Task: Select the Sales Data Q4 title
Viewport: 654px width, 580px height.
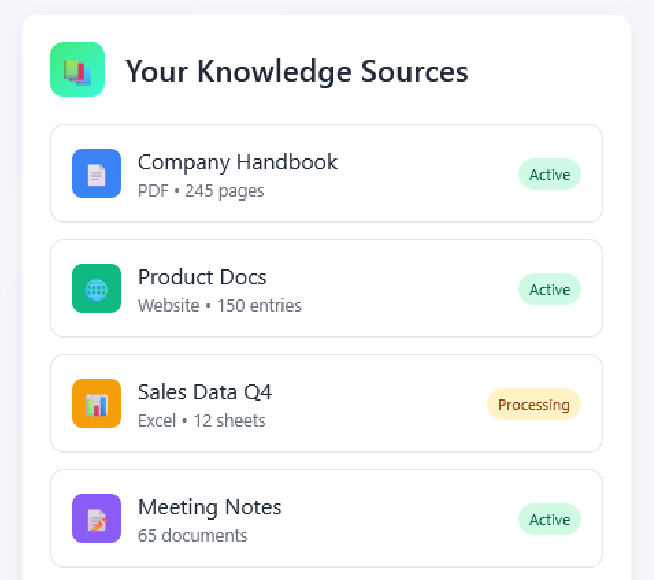Action: tap(205, 392)
